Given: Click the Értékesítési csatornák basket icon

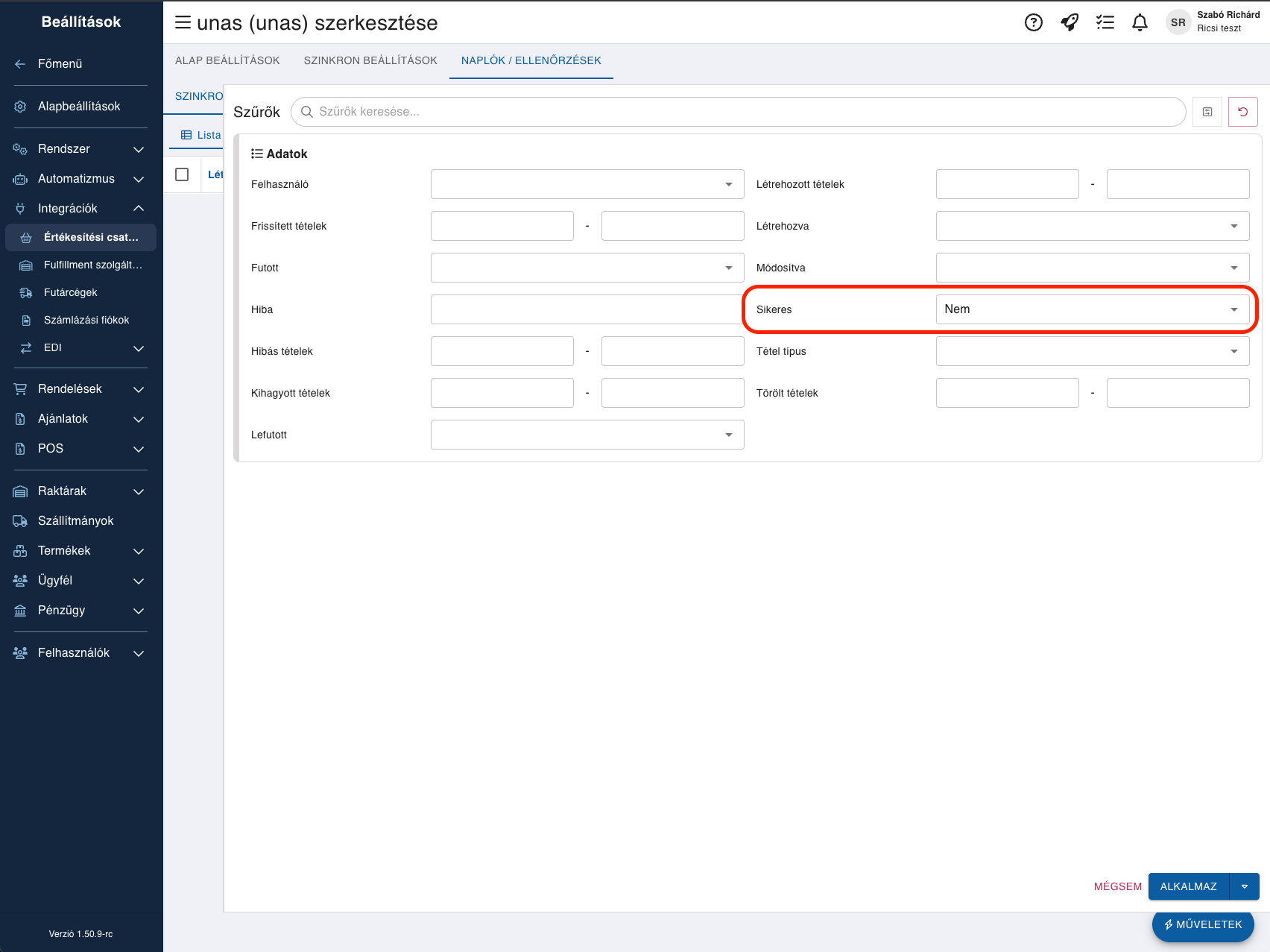Looking at the screenshot, I should 26,238.
